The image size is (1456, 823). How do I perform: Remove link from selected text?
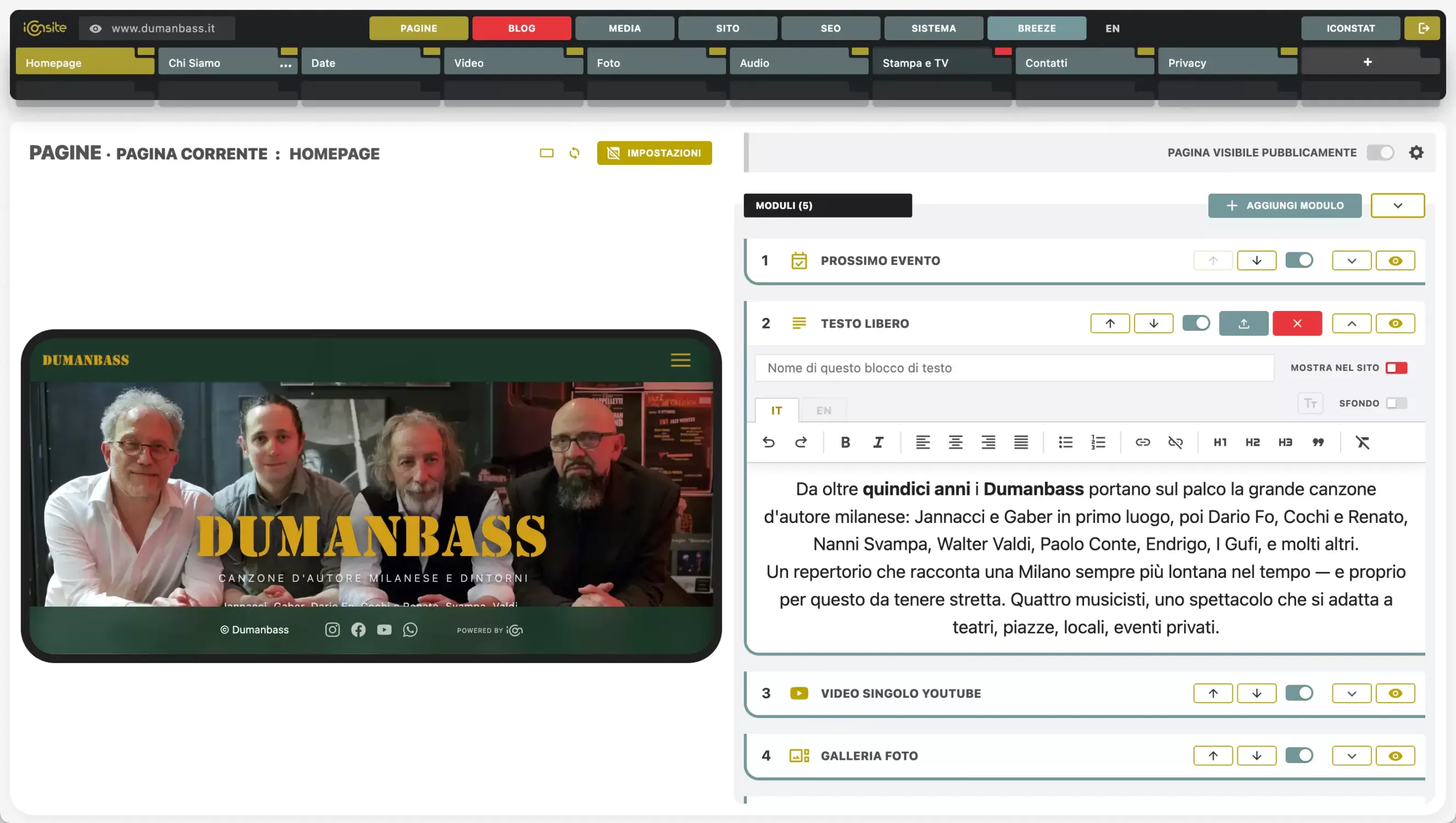[1175, 442]
